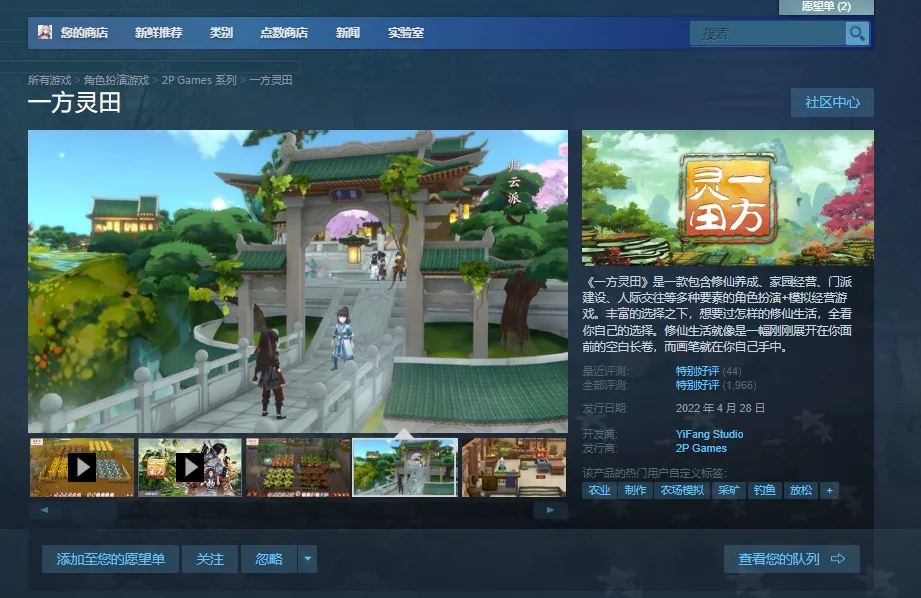Open 新鲜推荐 menu
Image resolution: width=921 pixels, height=598 pixels.
point(159,33)
